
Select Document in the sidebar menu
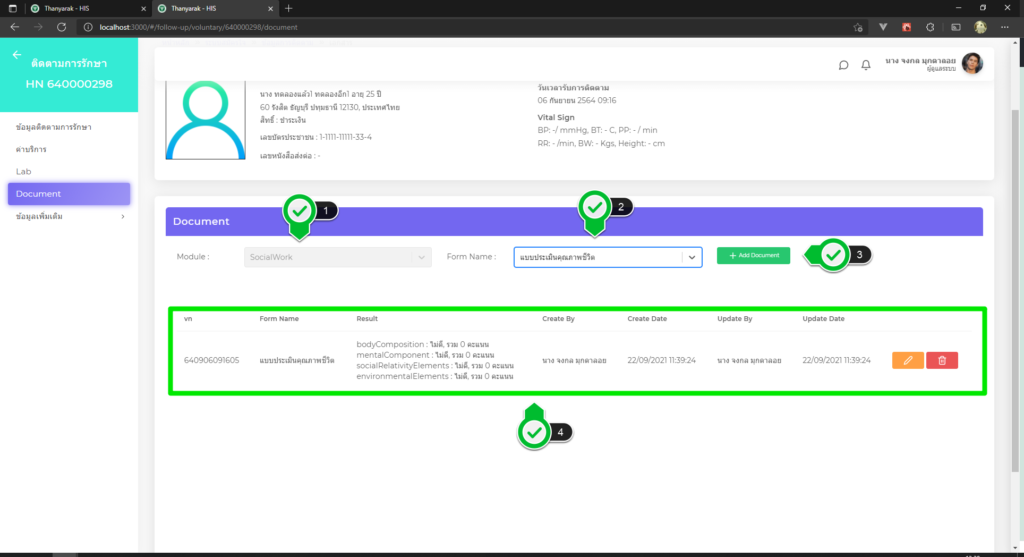(68, 193)
